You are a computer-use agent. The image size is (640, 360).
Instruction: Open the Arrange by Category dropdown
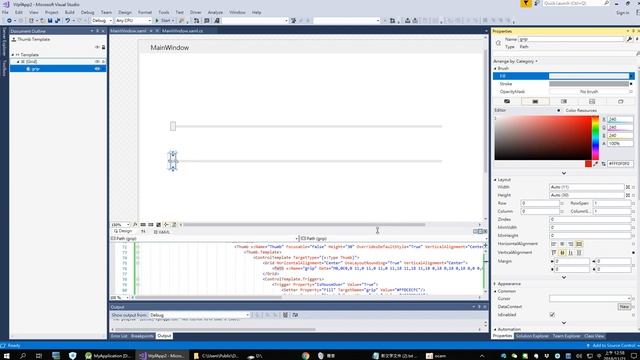(x=516, y=61)
